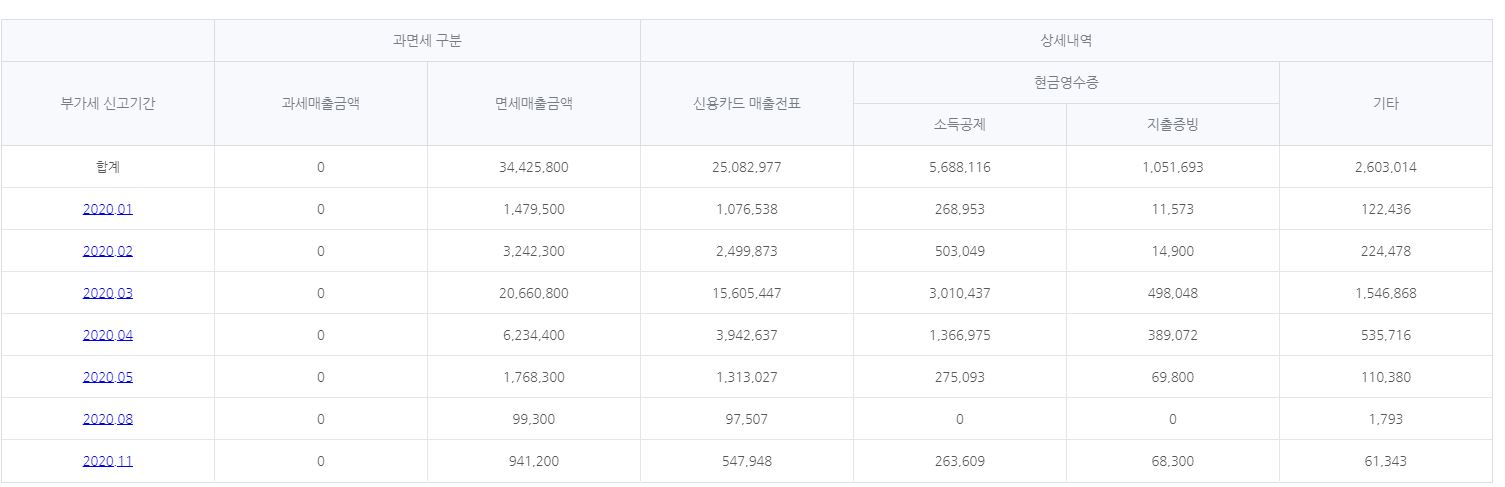Image resolution: width=1505 pixels, height=487 pixels.
Task: Select the cell showing 275,093
Action: tap(959, 377)
